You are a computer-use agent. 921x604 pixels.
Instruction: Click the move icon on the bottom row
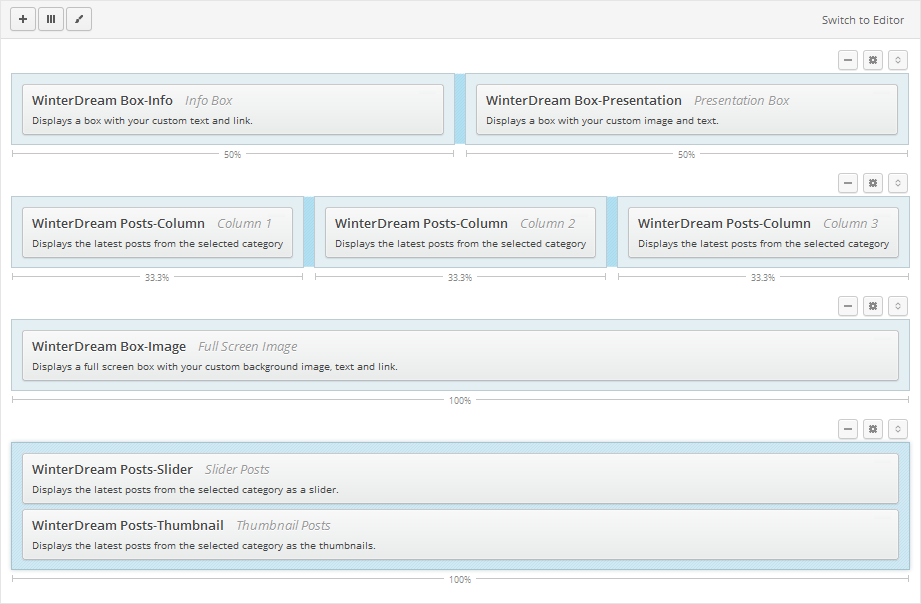[897, 429]
